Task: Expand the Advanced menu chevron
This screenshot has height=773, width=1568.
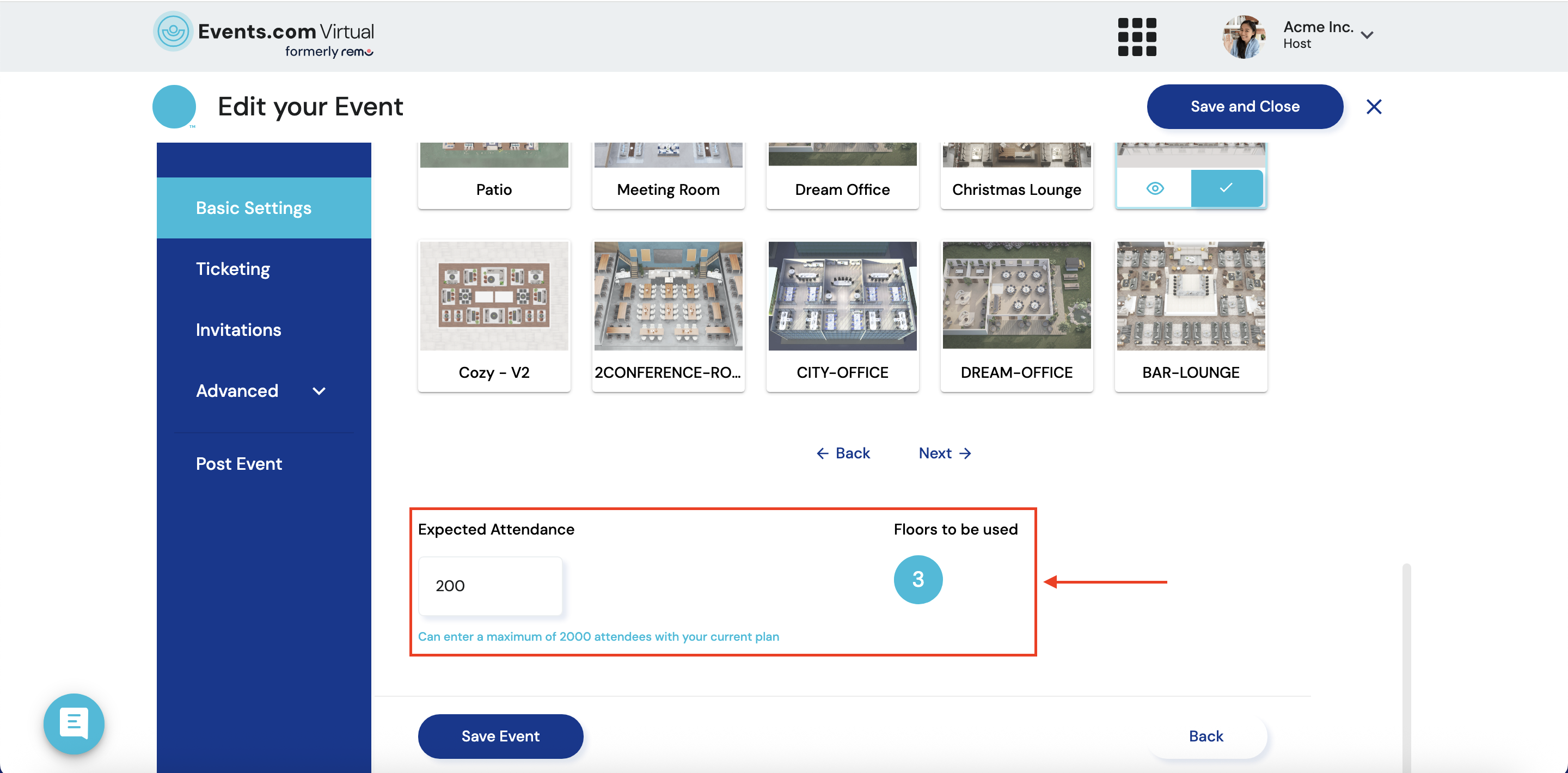Action: tap(319, 391)
